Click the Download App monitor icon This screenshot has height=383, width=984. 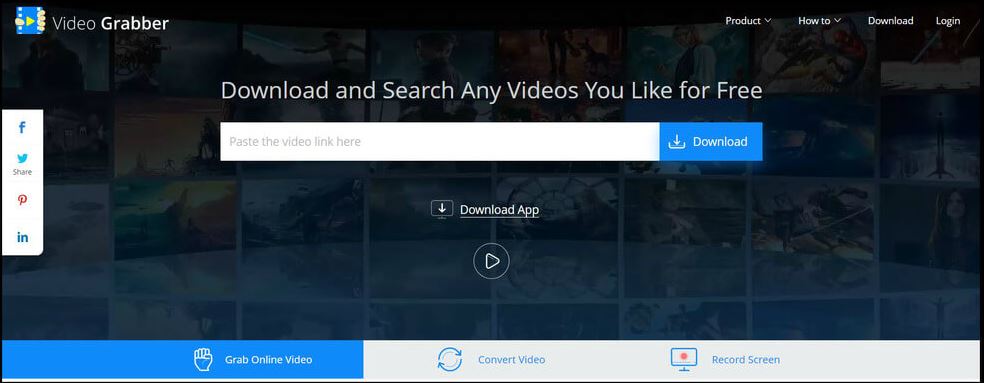[442, 209]
